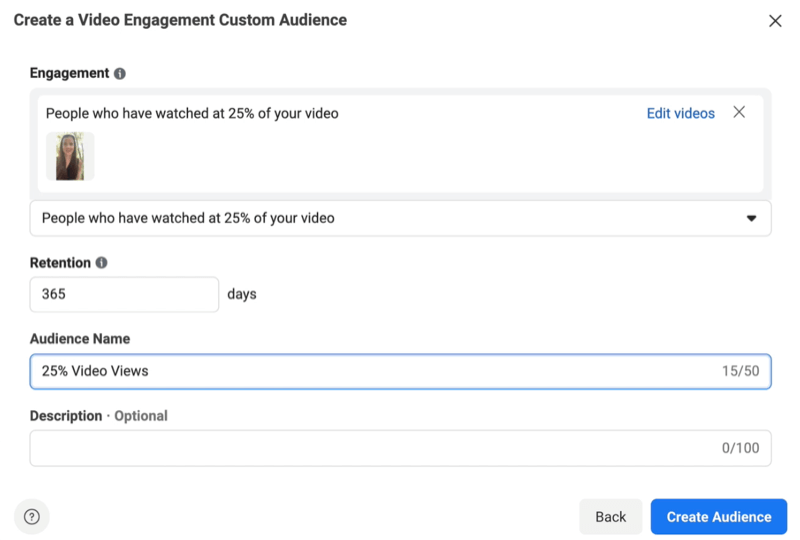Click the Create Audience button
This screenshot has width=800, height=540.
click(718, 517)
